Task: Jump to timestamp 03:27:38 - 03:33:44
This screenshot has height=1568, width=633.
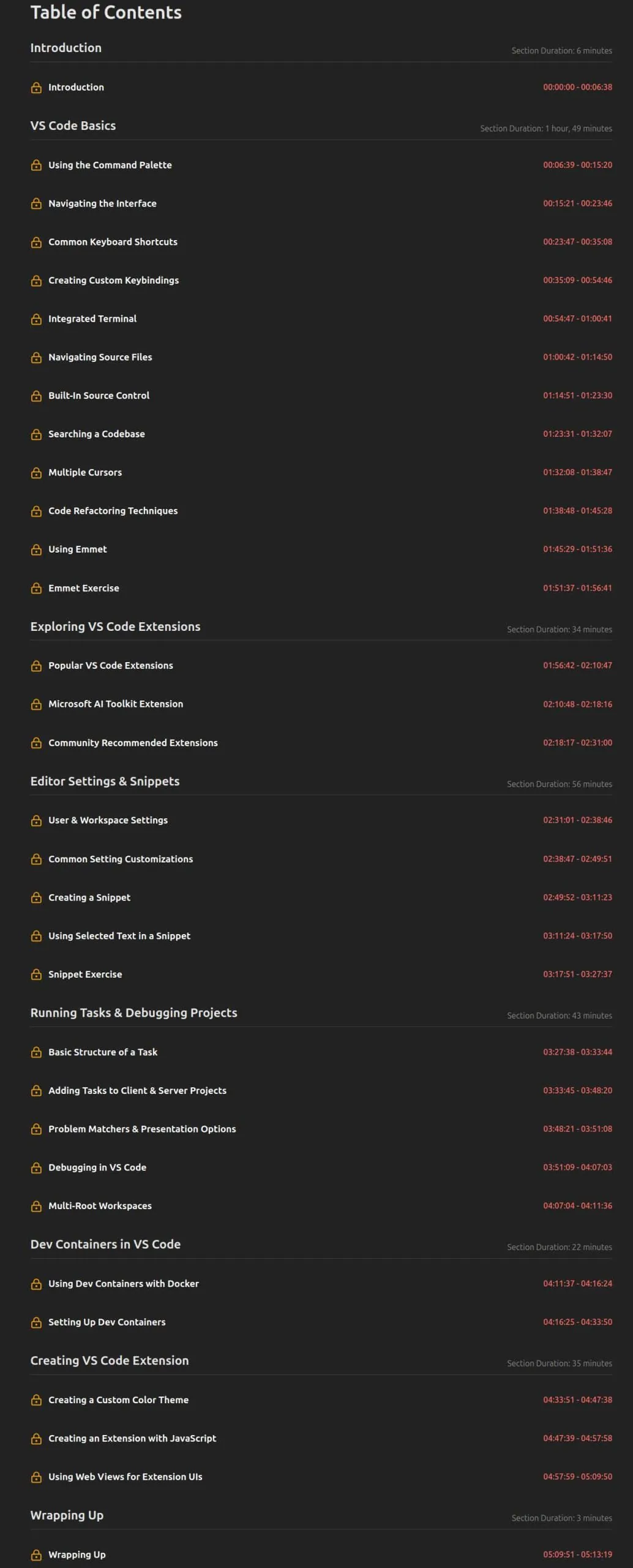Action: (577, 1052)
